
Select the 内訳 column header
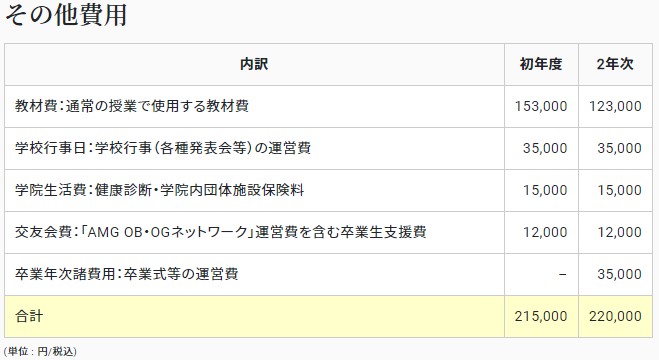[254, 64]
